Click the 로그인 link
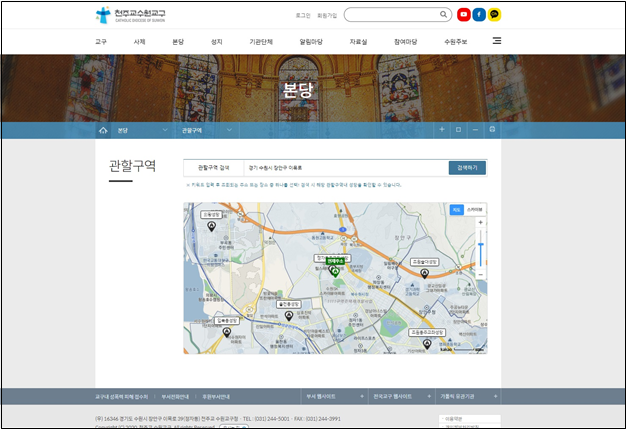Viewport: 627px width, 429px height. pyautogui.click(x=303, y=15)
